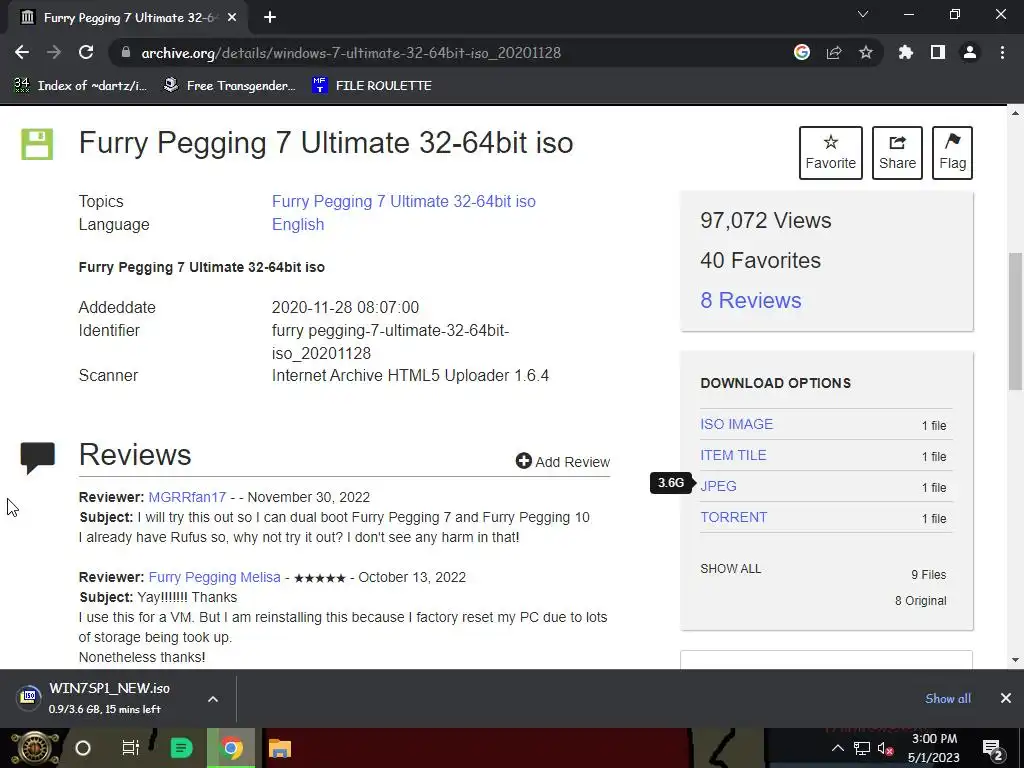
Task: Open the clock showing 3:00 PM
Action: pyautogui.click(x=934, y=748)
